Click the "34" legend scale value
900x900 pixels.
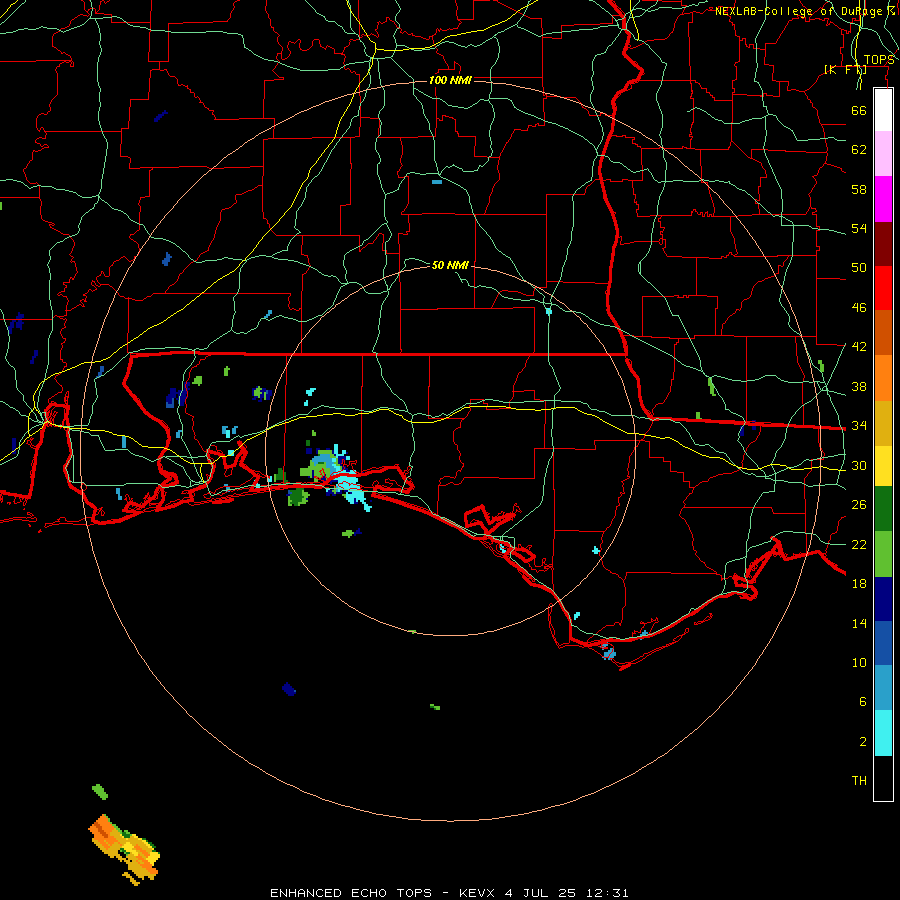pyautogui.click(x=859, y=425)
